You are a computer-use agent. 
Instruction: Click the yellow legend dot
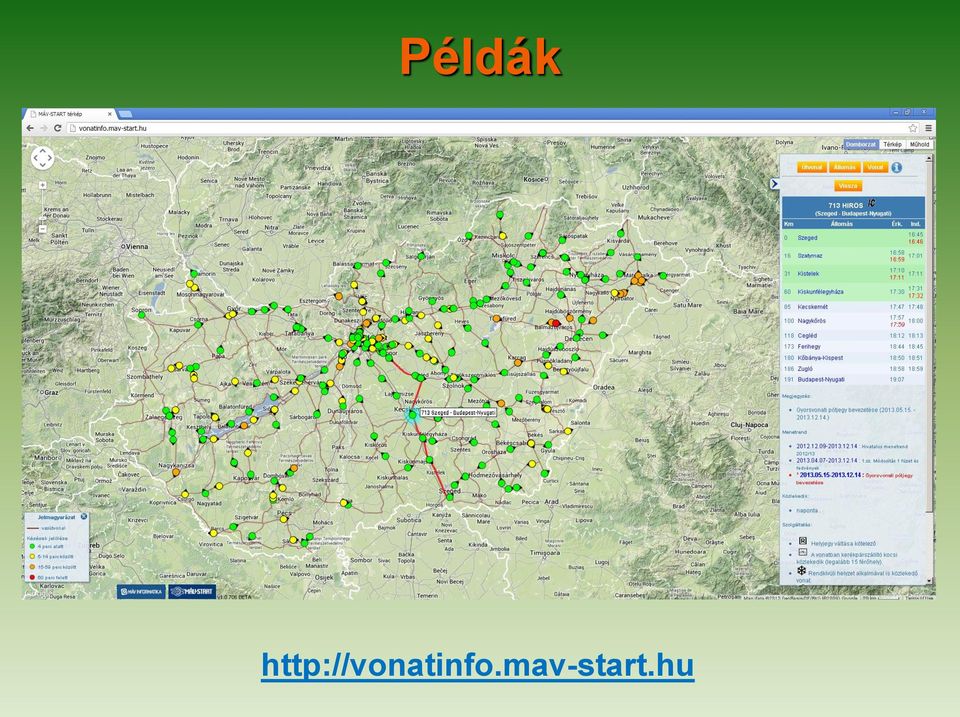(x=32, y=557)
